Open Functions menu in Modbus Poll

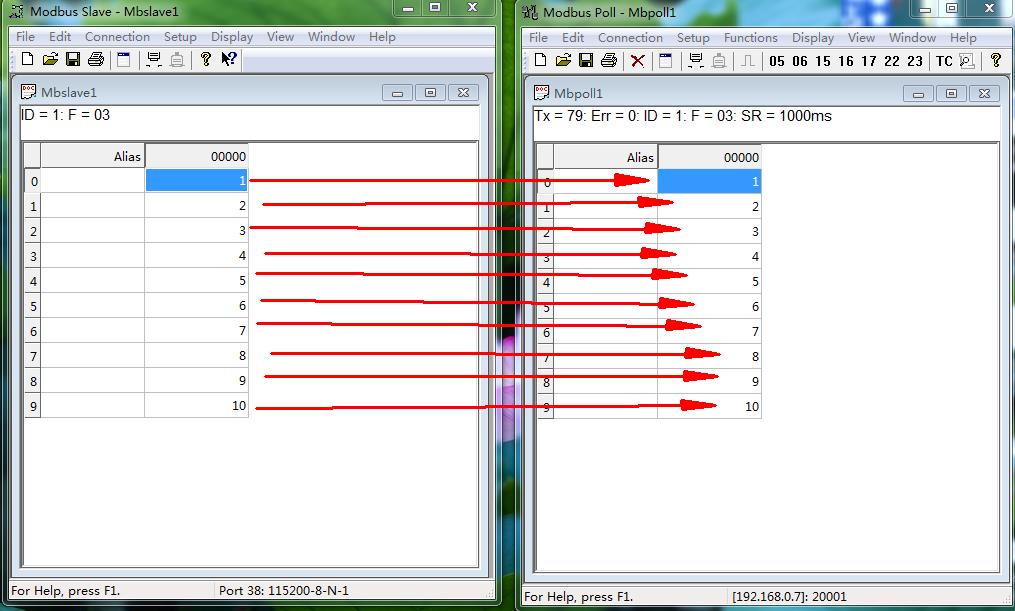pyautogui.click(x=751, y=38)
